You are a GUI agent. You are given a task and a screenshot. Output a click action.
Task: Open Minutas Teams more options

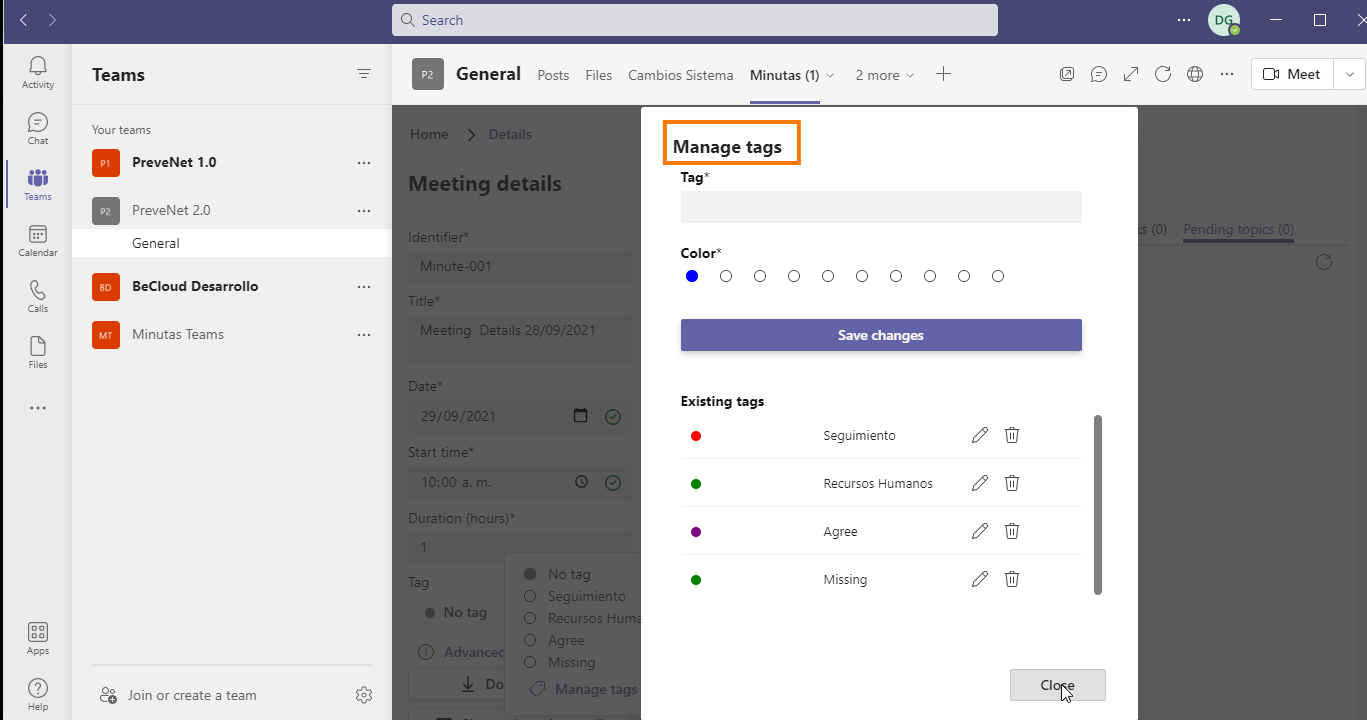tap(364, 334)
